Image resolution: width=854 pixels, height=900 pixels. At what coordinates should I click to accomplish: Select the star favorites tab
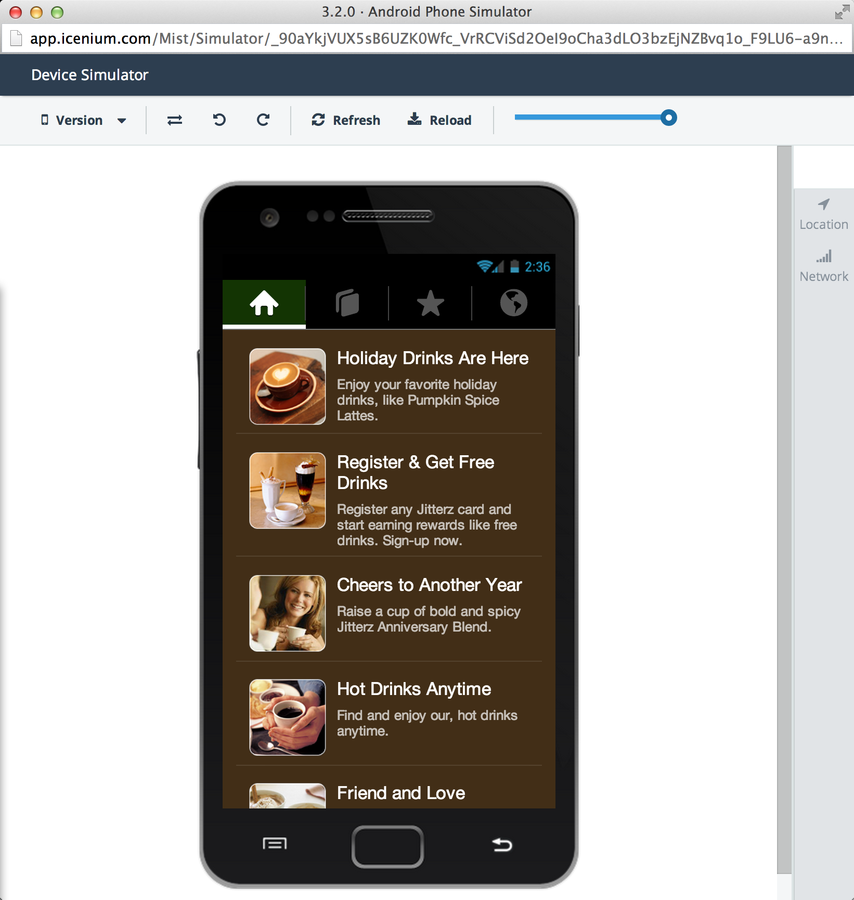430,304
